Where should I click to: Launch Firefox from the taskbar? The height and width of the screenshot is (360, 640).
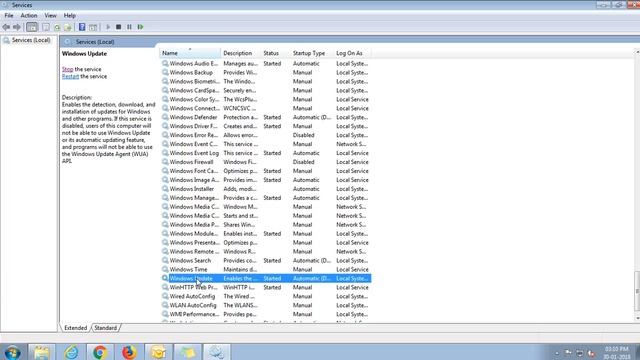coord(129,352)
